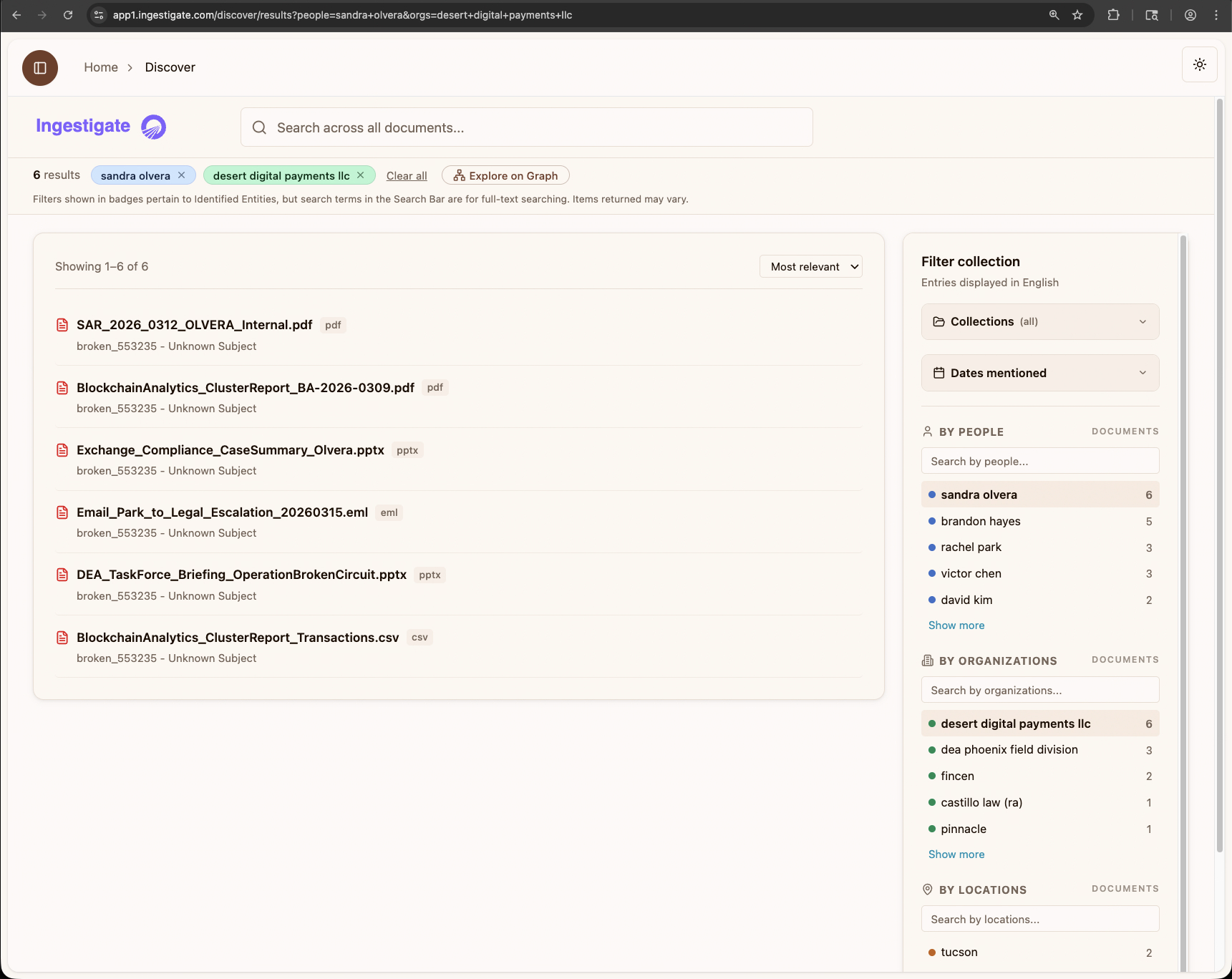Open browser extensions puzzle icon
Image resolution: width=1232 pixels, height=979 pixels.
(x=1113, y=15)
